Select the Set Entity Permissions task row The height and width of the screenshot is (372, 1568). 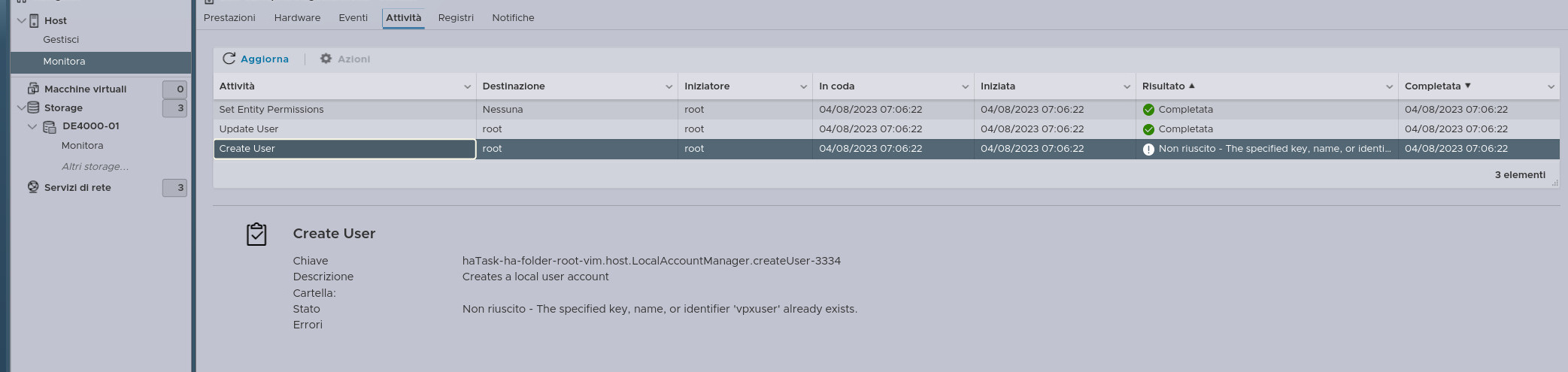click(886, 109)
